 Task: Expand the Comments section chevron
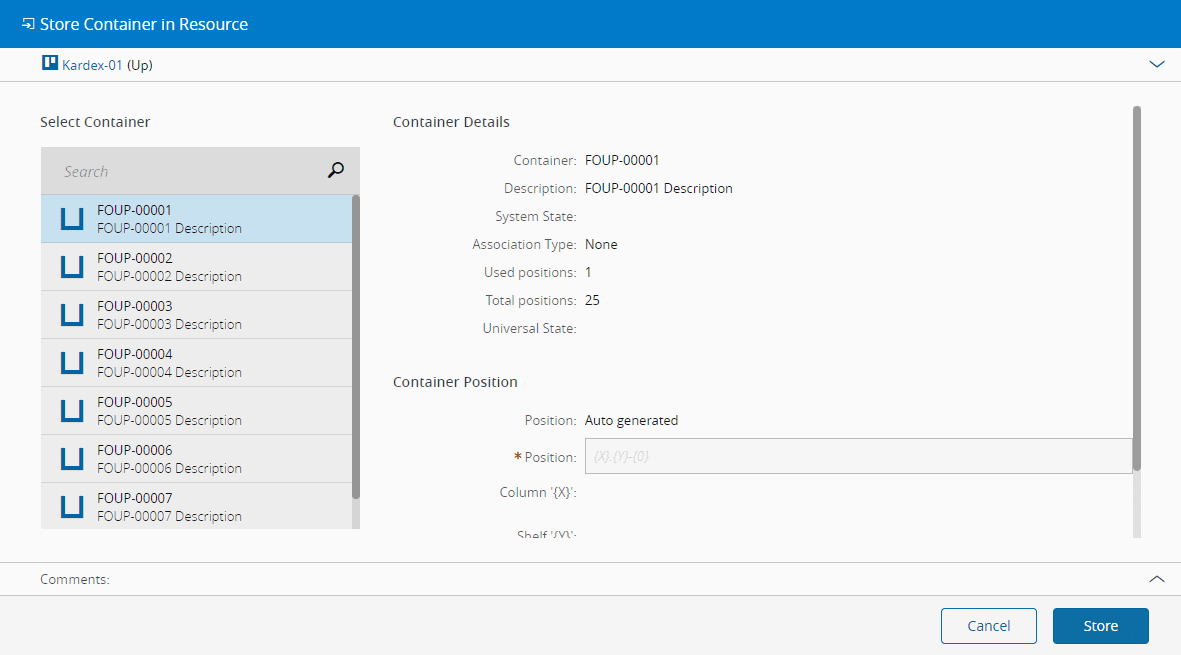tap(1157, 579)
